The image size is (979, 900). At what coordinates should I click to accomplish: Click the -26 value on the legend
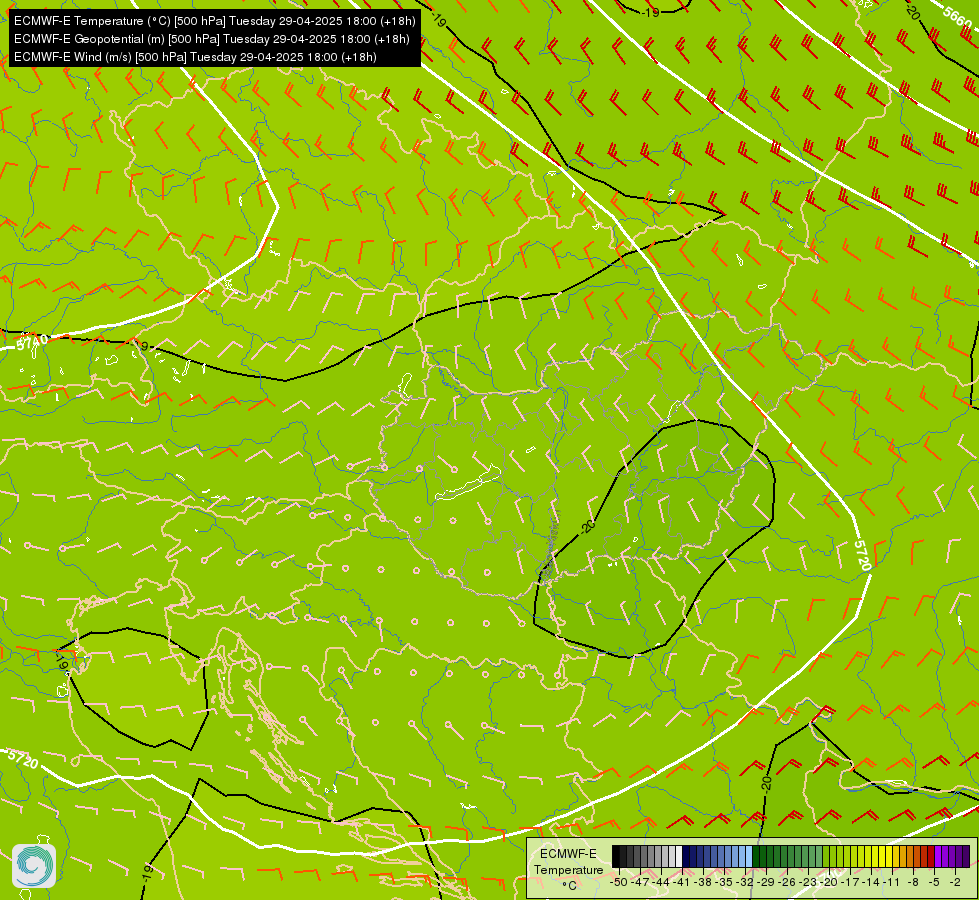(787, 883)
